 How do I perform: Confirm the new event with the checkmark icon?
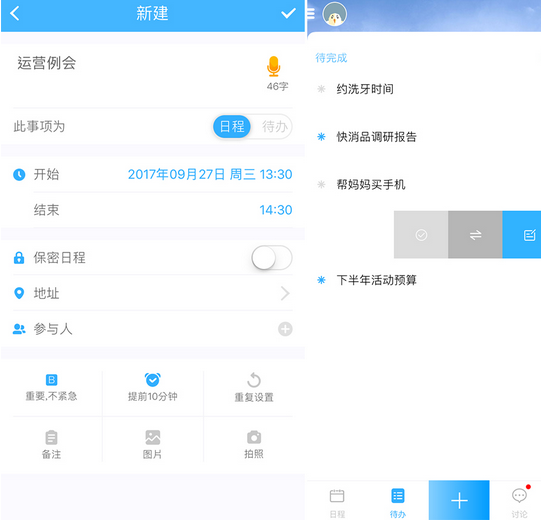(x=288, y=13)
